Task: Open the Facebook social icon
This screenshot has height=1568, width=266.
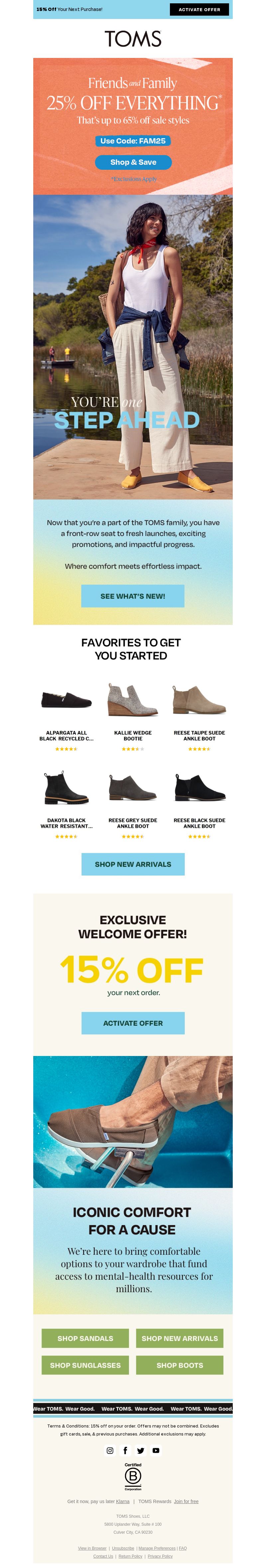Action: [125, 1450]
